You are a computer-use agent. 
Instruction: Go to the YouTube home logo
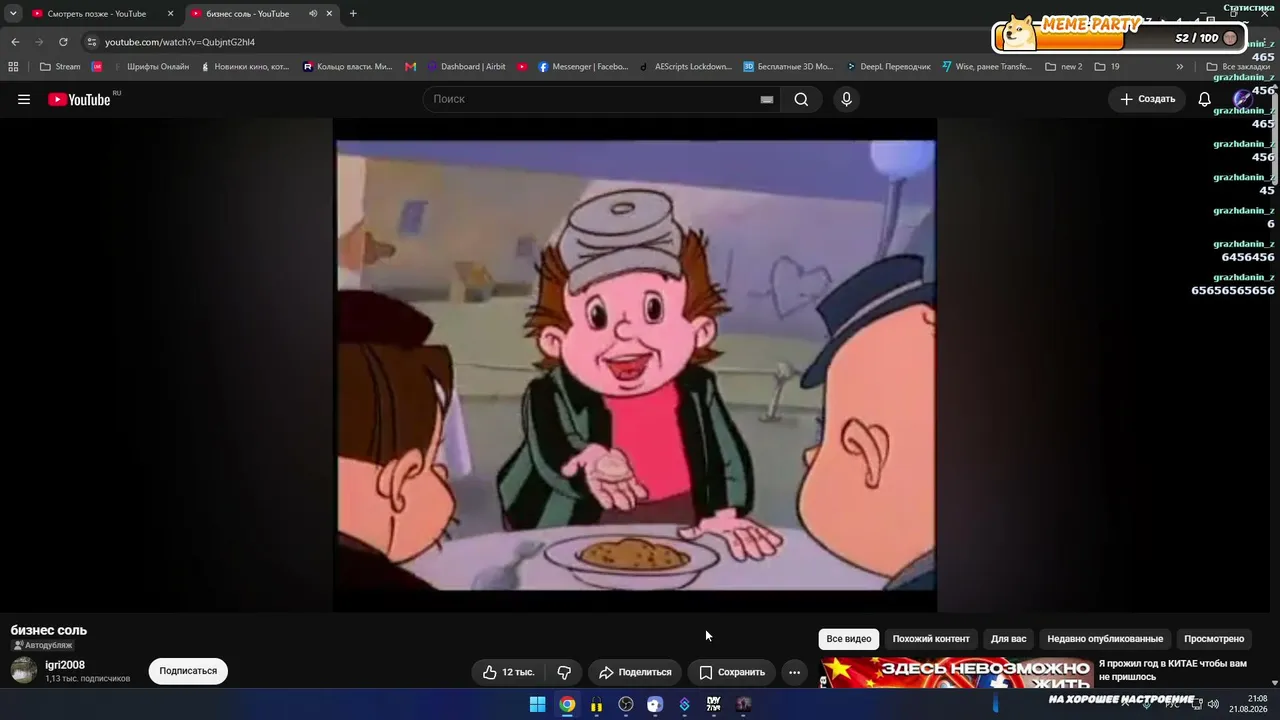(80, 99)
